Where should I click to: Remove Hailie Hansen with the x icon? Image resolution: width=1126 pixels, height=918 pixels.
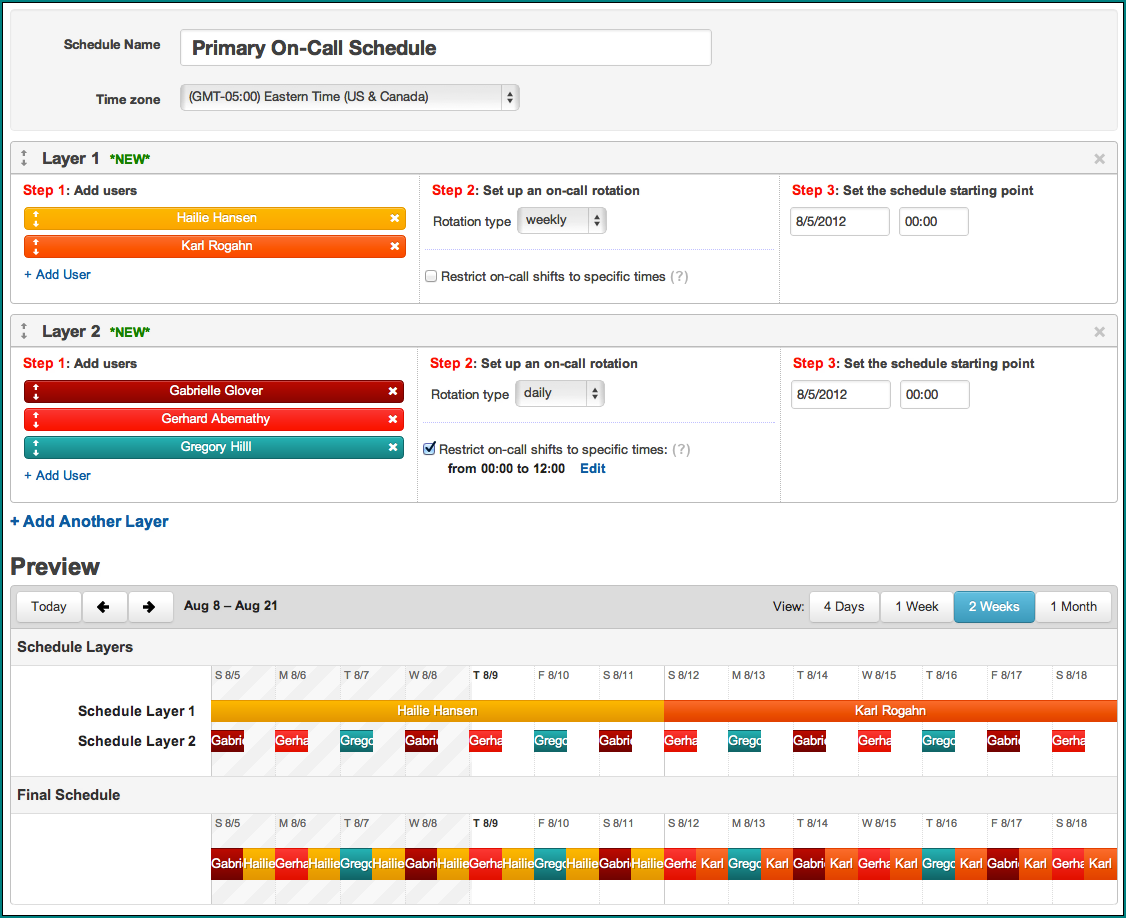tap(394, 218)
